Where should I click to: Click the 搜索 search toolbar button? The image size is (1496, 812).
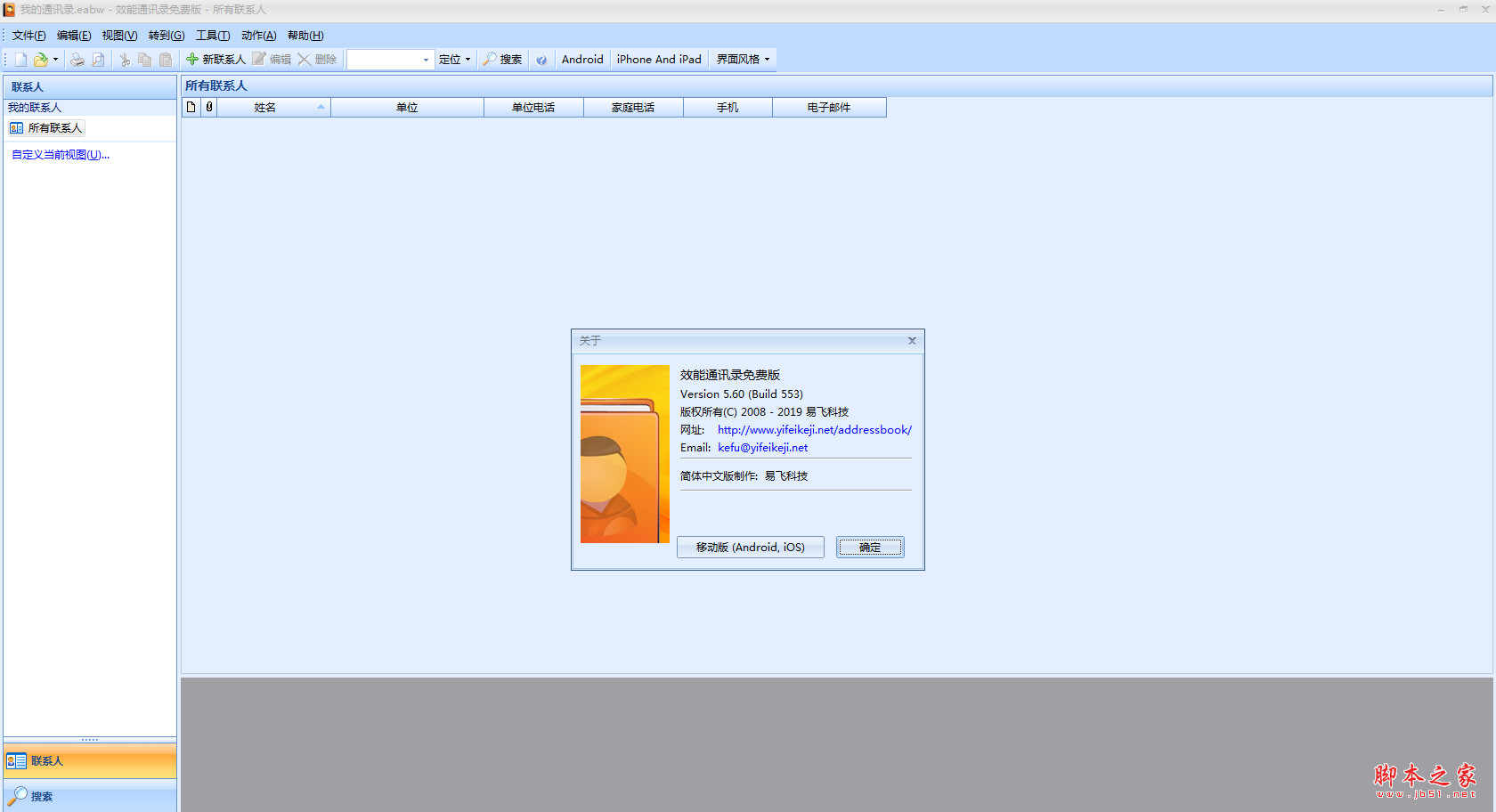pyautogui.click(x=503, y=60)
